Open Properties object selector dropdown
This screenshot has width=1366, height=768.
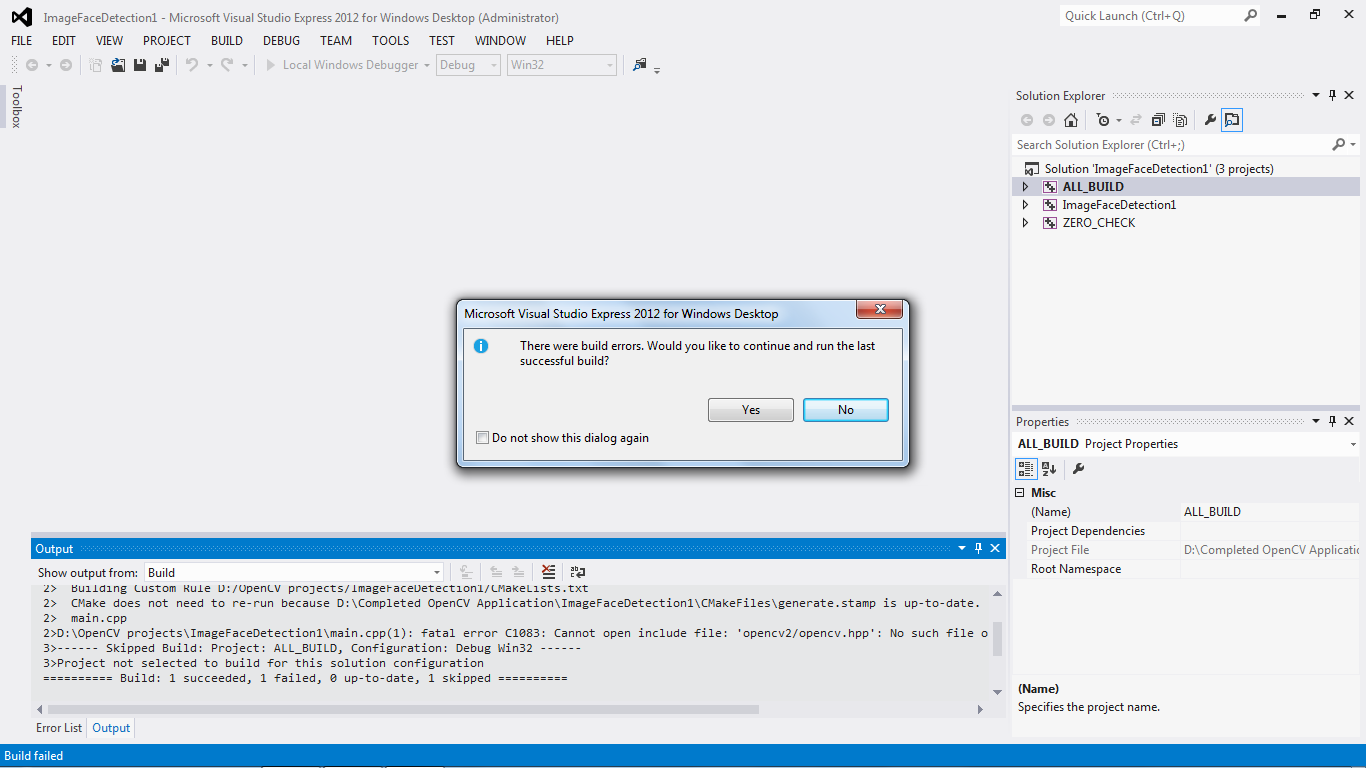coord(1353,444)
